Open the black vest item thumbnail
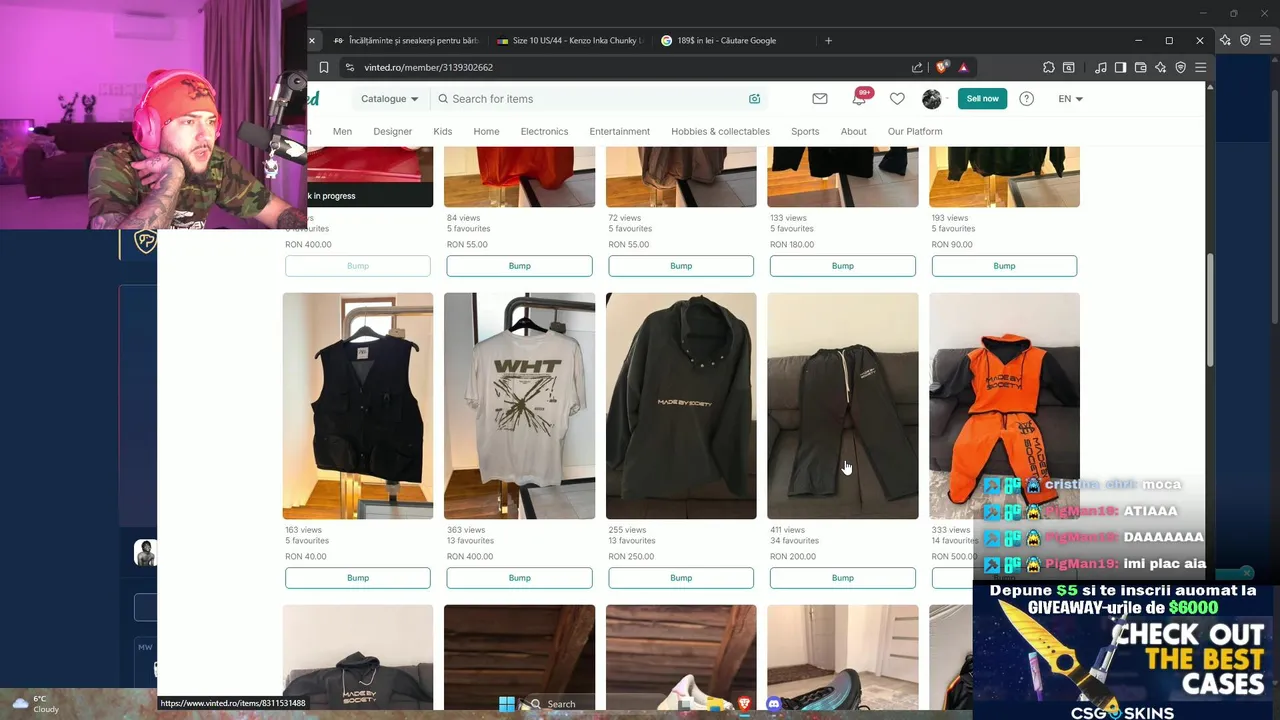Image resolution: width=1280 pixels, height=720 pixels. (358, 406)
